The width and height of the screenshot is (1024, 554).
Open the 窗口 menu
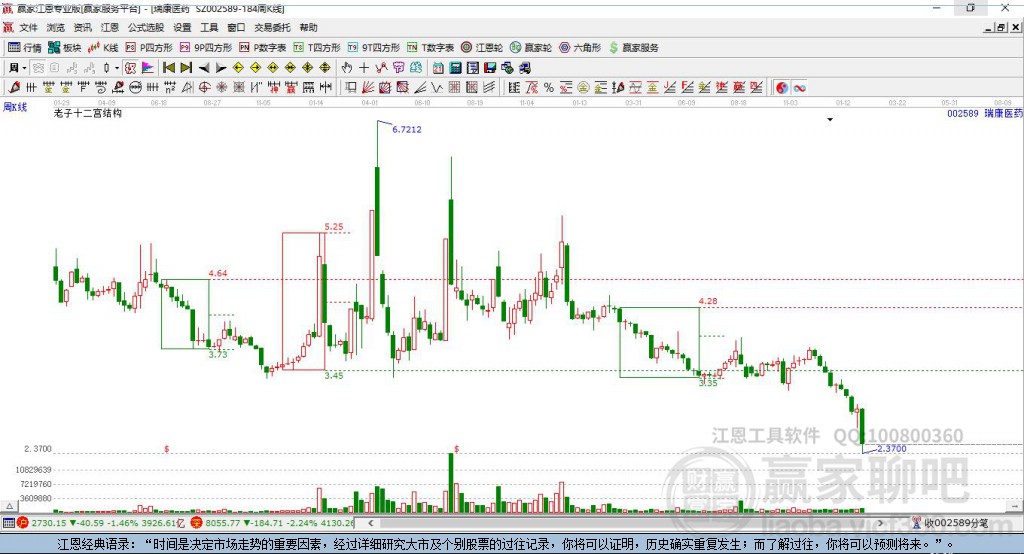tap(236, 27)
